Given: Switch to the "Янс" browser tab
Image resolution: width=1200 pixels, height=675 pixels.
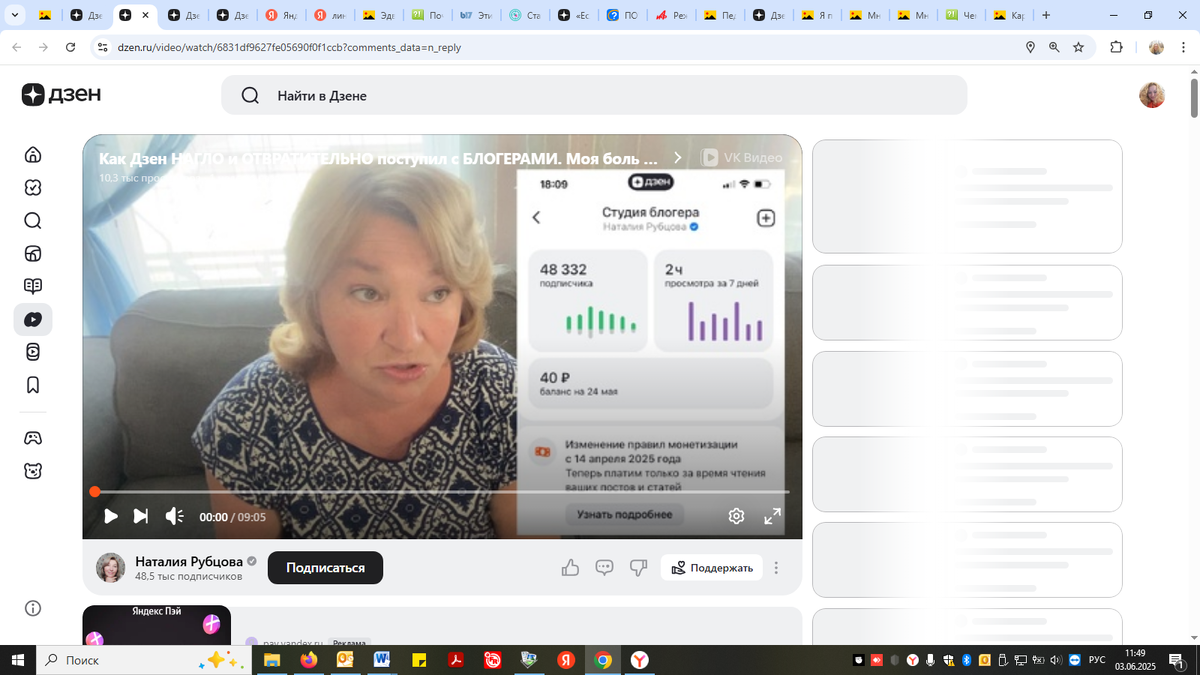Looking at the screenshot, I should (x=282, y=15).
